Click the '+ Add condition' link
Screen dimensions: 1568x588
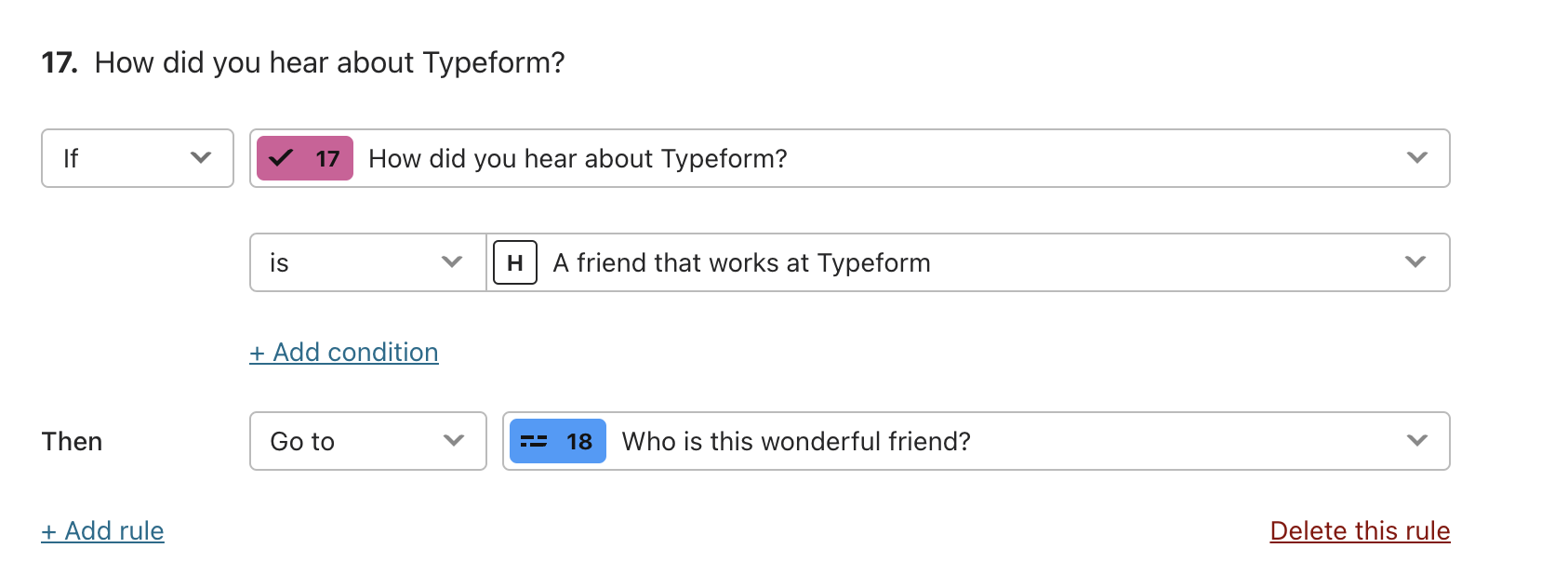[x=344, y=353]
